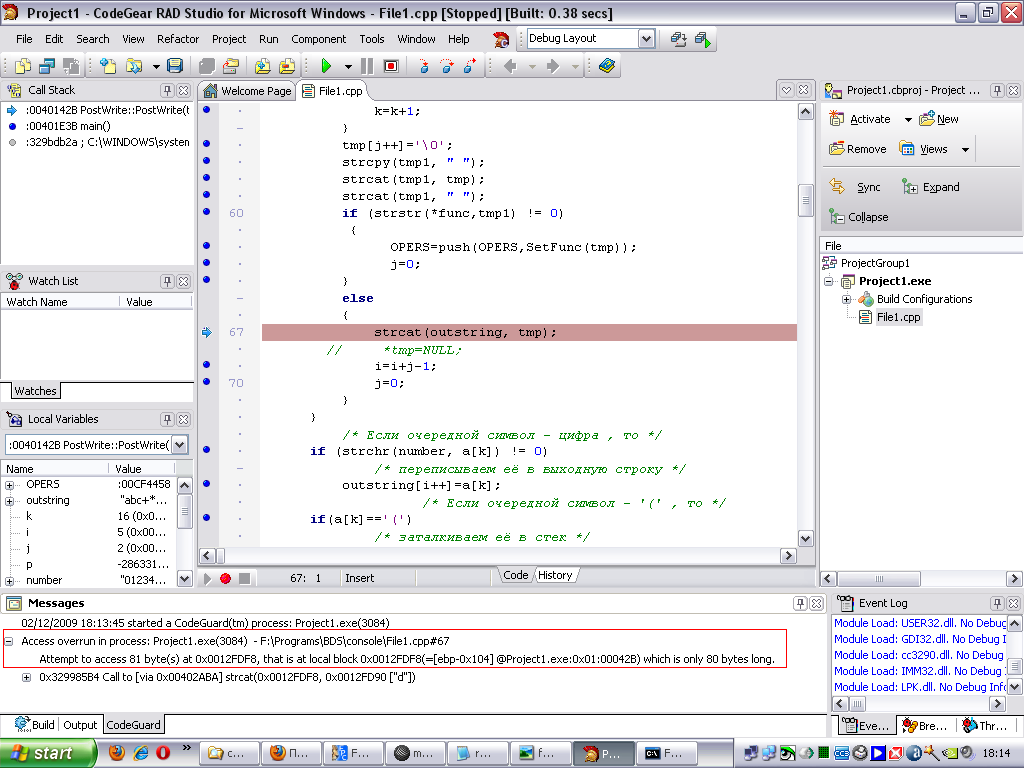Toggle breakpoint dot next to the i=i+j-1 line
Image resolution: width=1024 pixels, height=768 pixels.
[x=207, y=365]
